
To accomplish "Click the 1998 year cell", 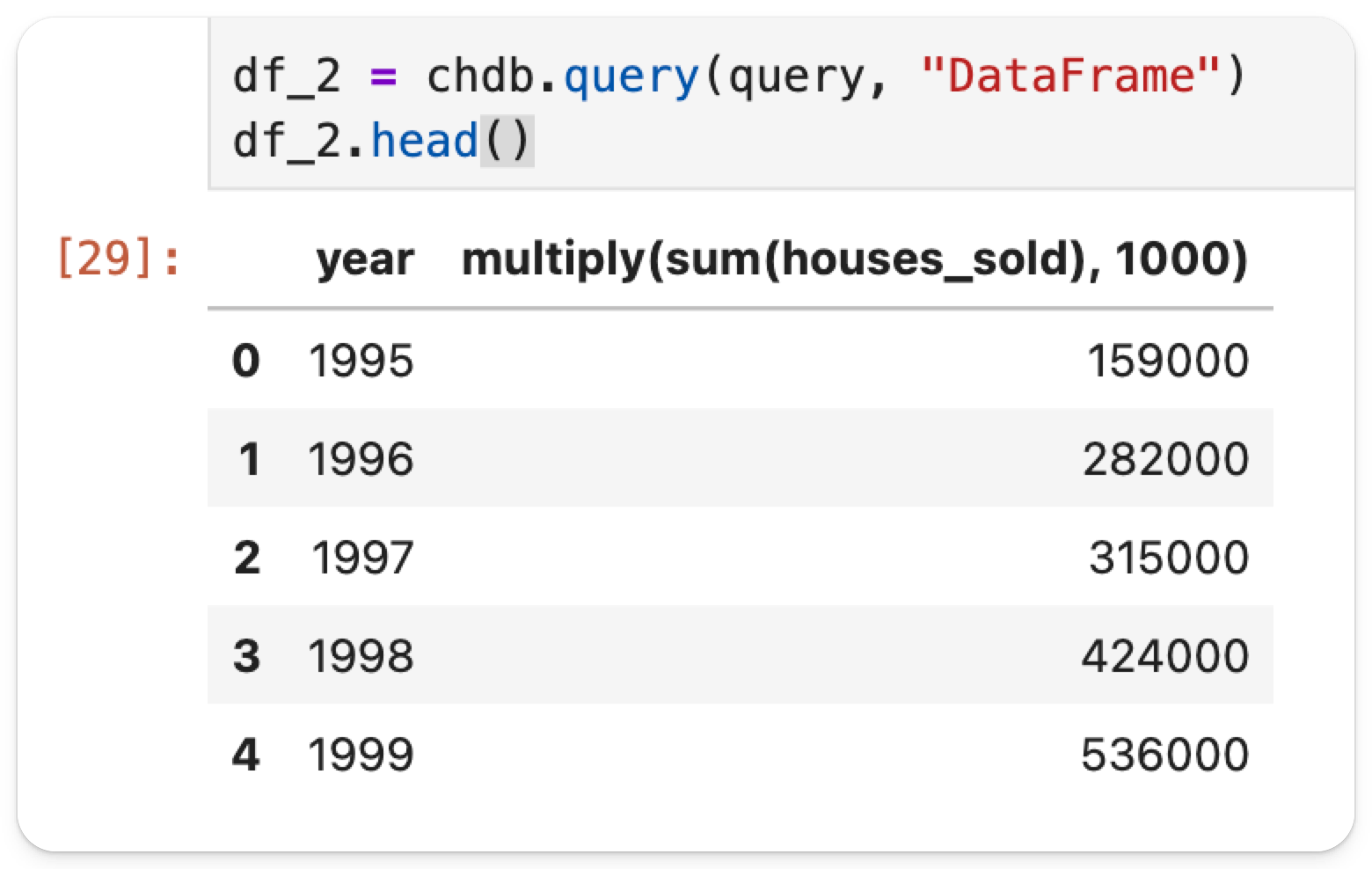I will (x=361, y=656).
